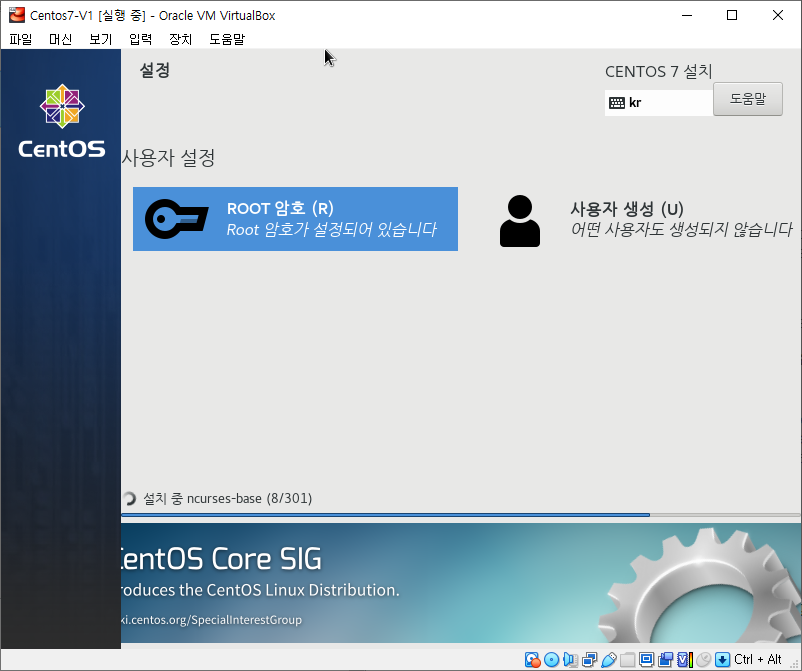
Task: Click the mouse integration status icon
Action: [704, 660]
